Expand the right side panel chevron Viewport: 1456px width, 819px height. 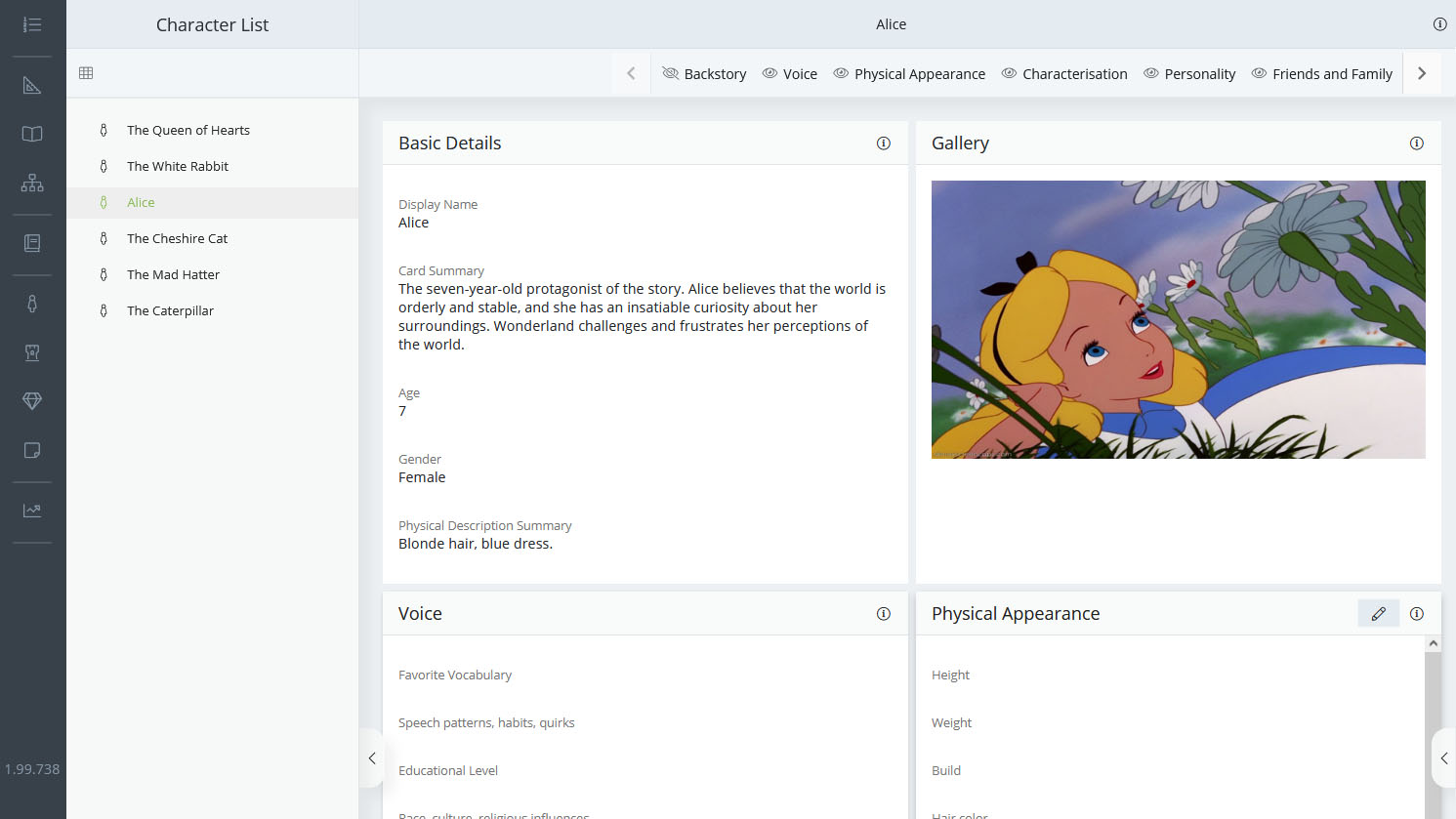point(1444,758)
